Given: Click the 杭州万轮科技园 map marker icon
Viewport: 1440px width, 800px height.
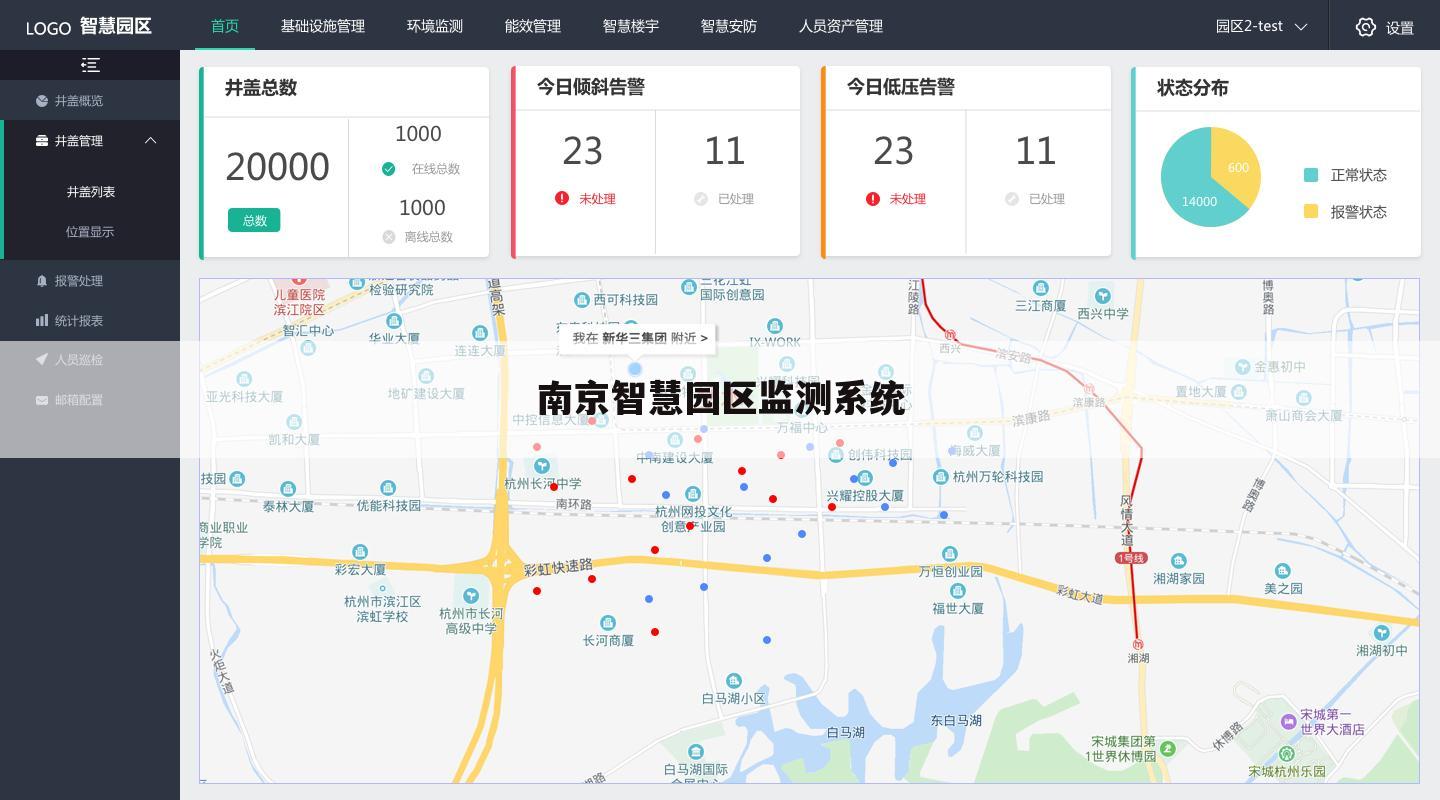Looking at the screenshot, I should click(x=941, y=477).
